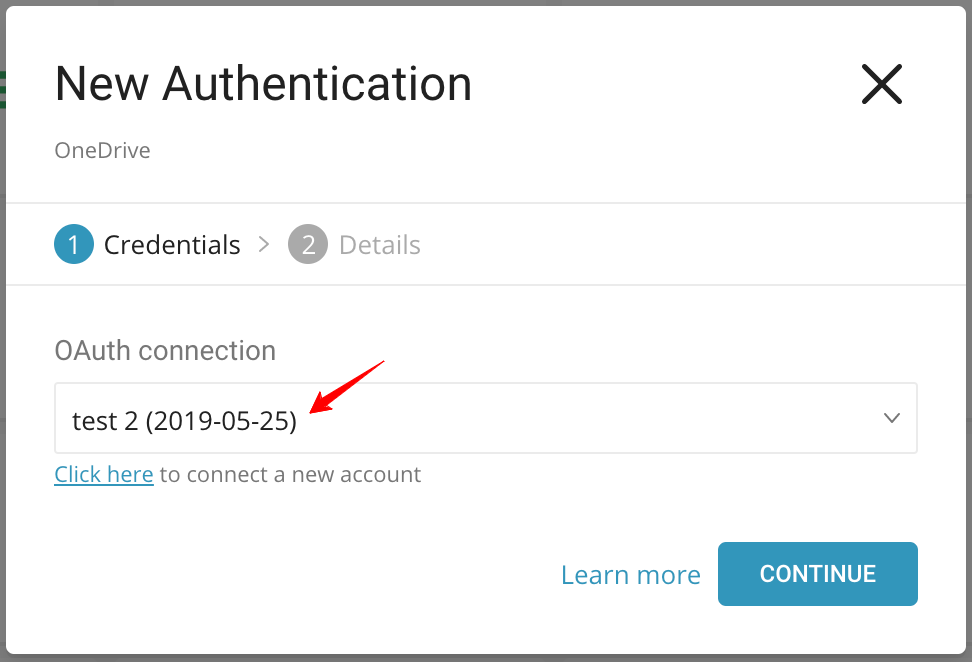Follow the "Click here" link
This screenshot has height=662, width=972.
[x=104, y=474]
